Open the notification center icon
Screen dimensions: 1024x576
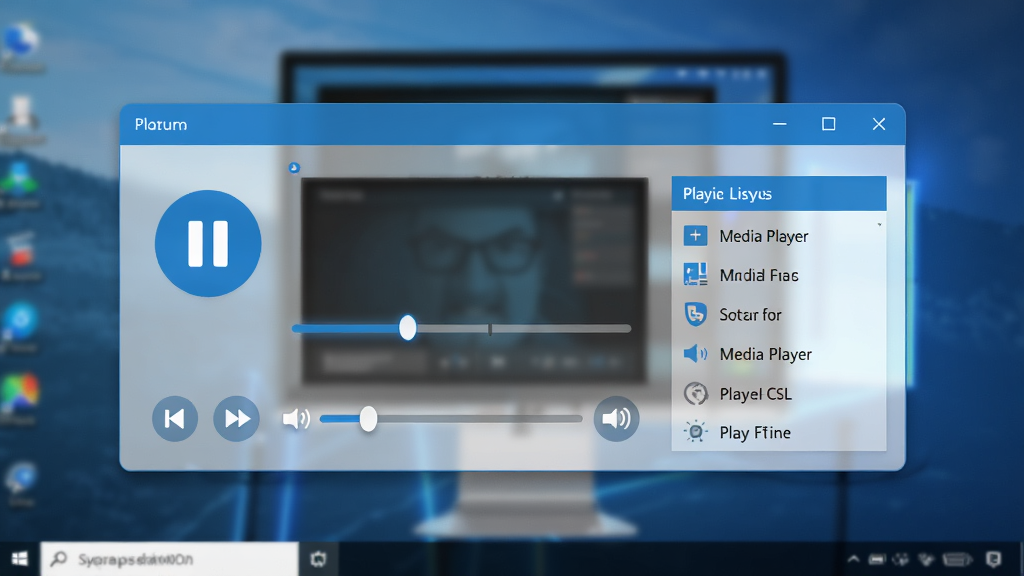993,559
